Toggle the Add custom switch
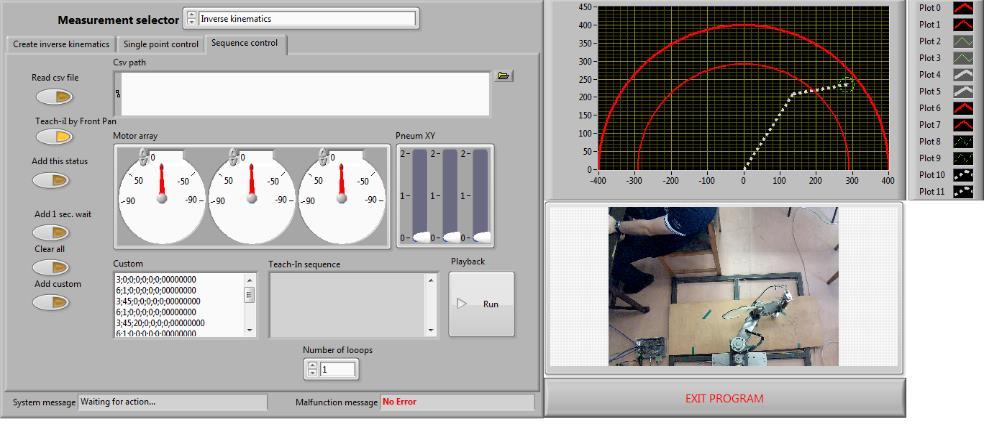Image resolution: width=984 pixels, height=446 pixels. 51,302
